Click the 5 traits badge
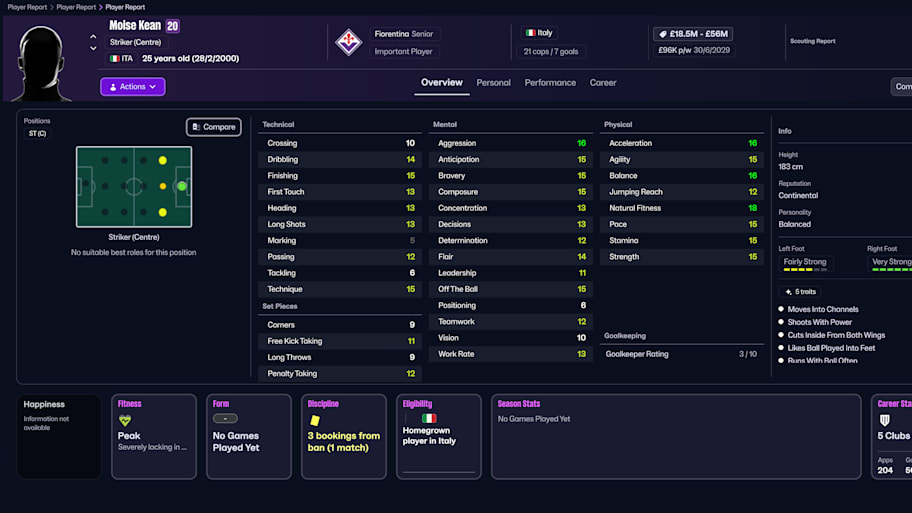The width and height of the screenshot is (912, 513). point(800,292)
